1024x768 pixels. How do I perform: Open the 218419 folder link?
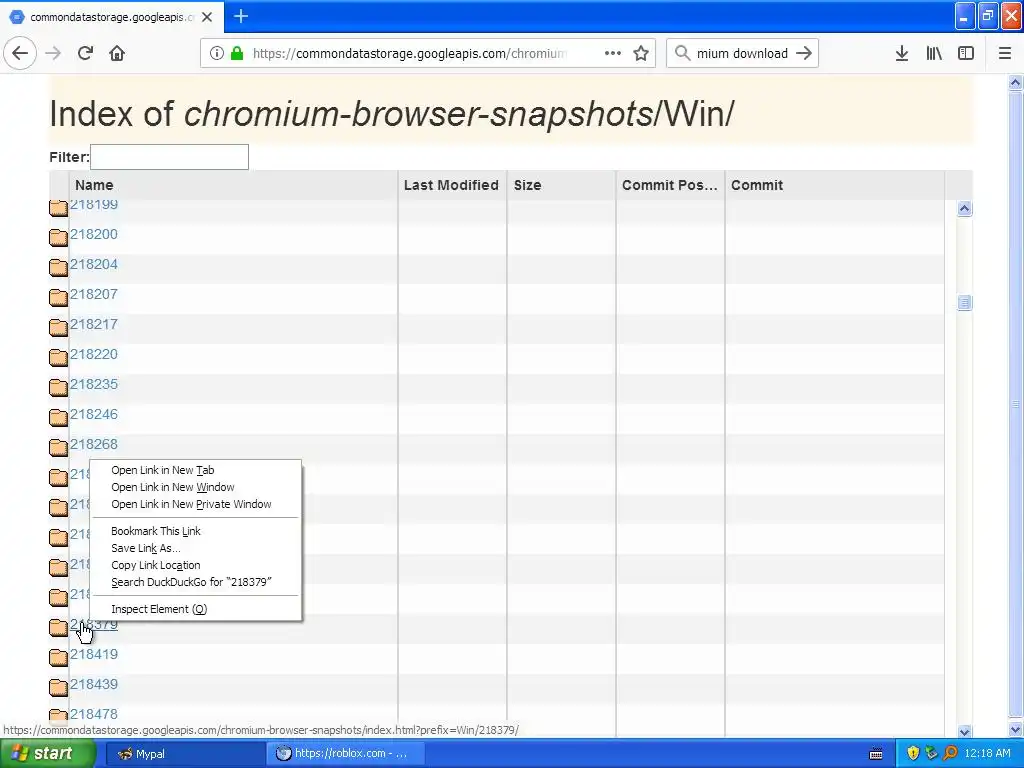[x=94, y=654]
